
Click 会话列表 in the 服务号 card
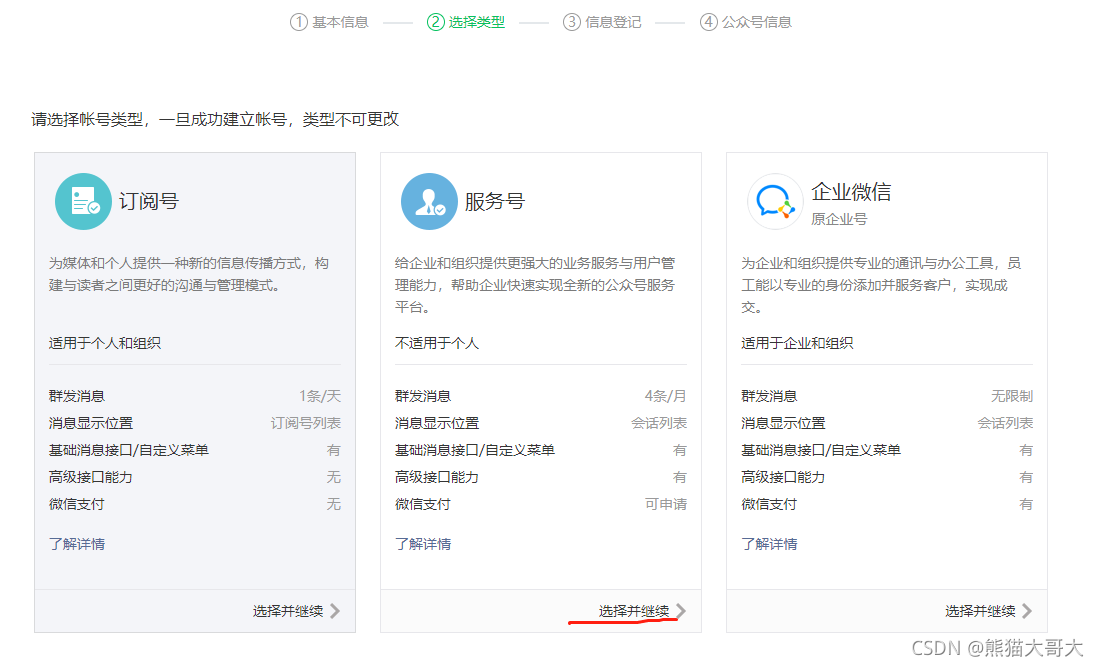pos(659,423)
